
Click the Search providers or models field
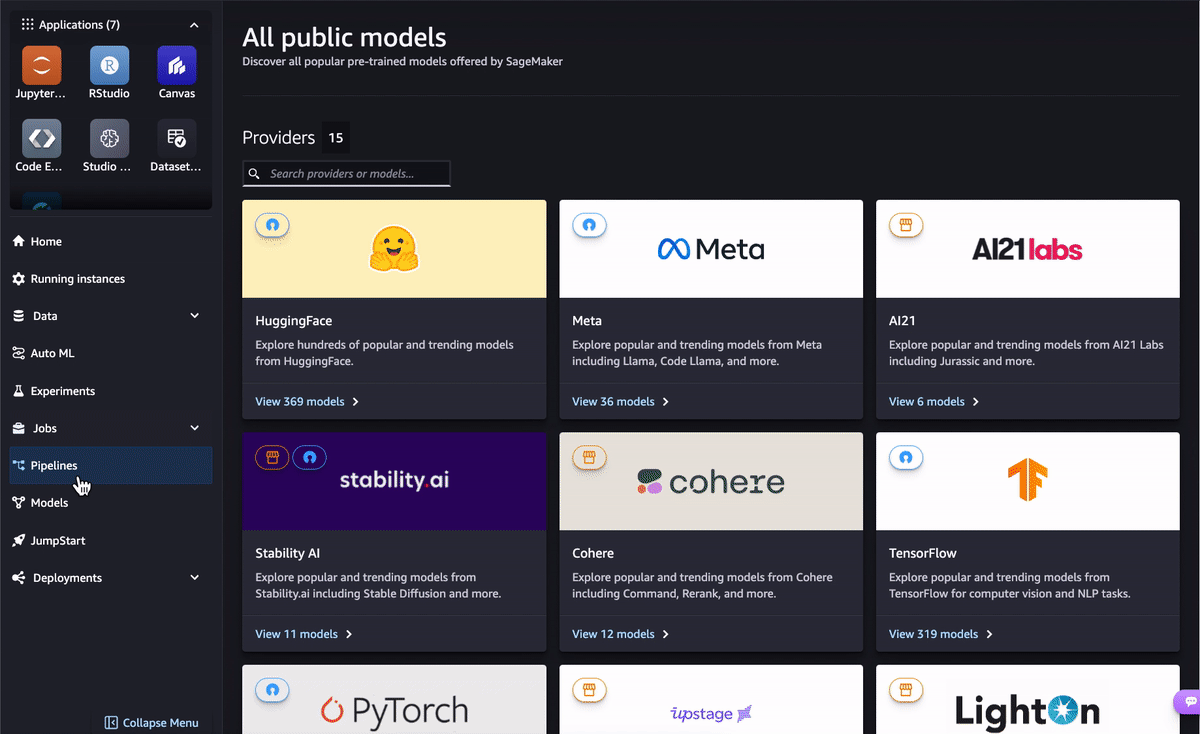(x=354, y=174)
